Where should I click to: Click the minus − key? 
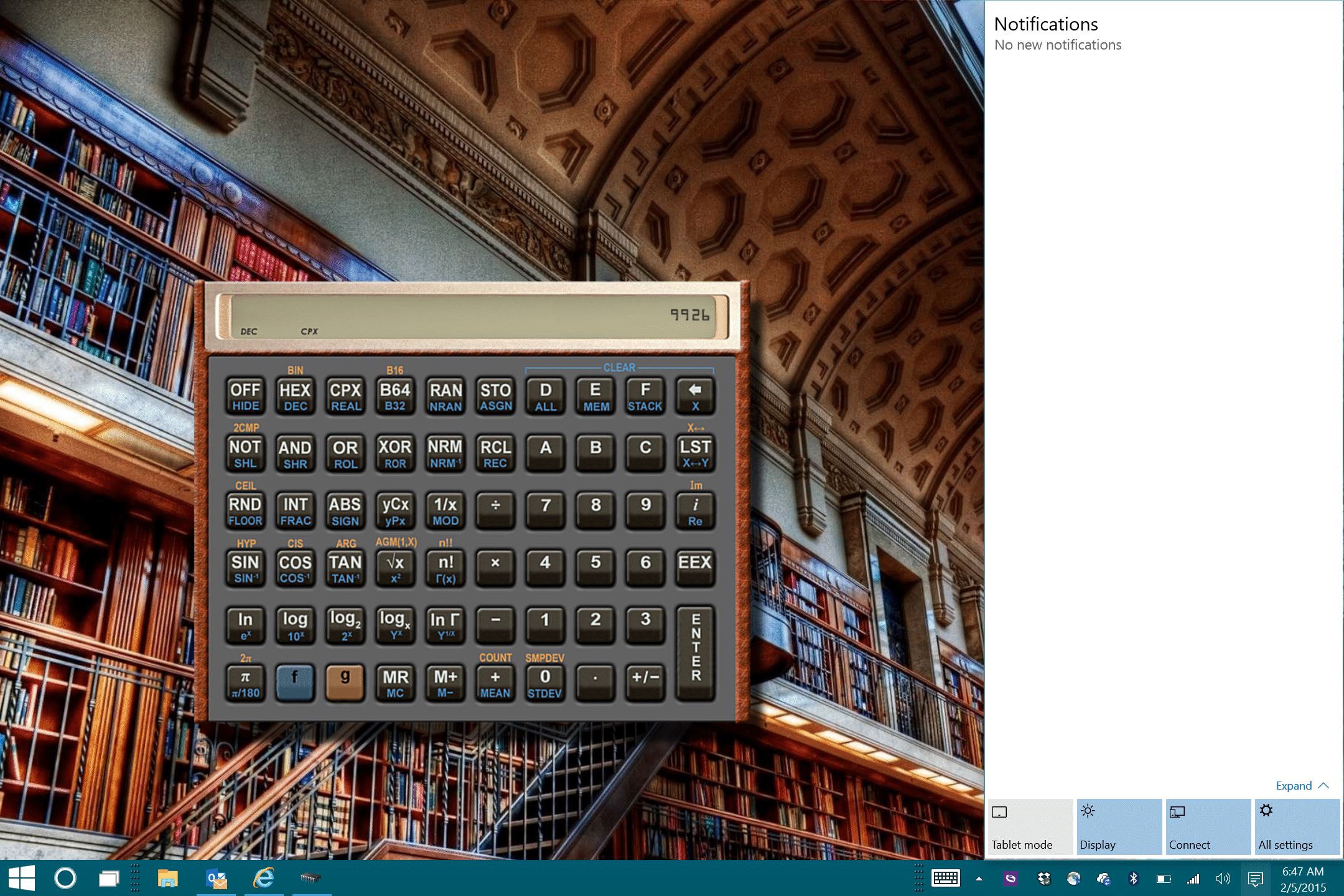[x=495, y=626]
